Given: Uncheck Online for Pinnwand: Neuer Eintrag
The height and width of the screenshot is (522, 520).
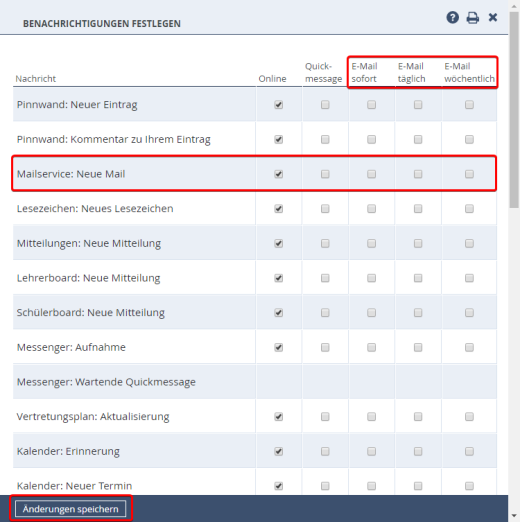Looking at the screenshot, I should point(279,105).
